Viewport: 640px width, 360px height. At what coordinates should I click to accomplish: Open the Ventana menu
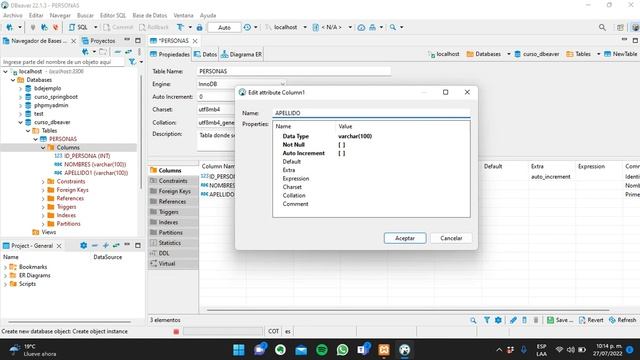183,15
